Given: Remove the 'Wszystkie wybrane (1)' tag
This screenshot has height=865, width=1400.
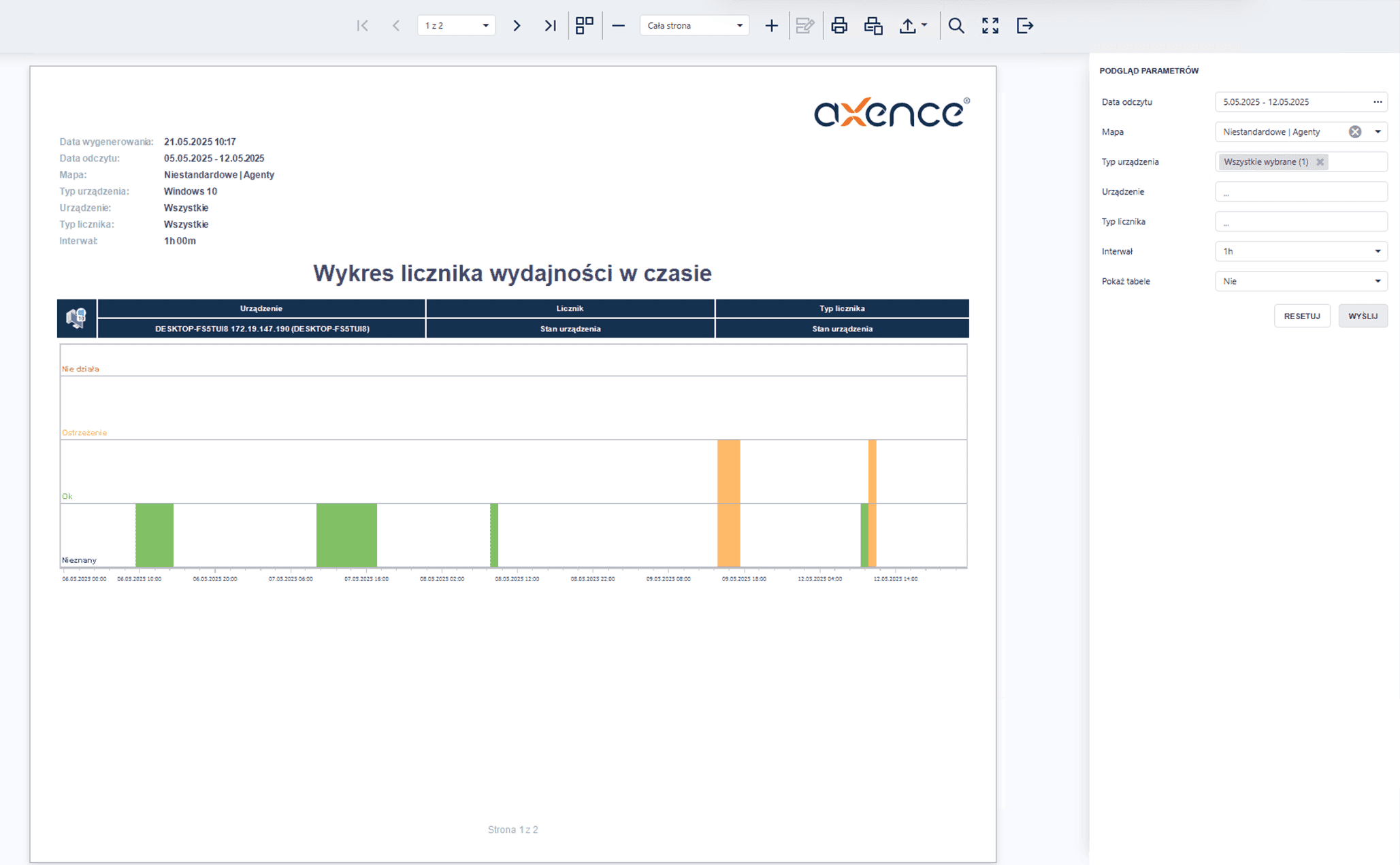Looking at the screenshot, I should pos(1320,162).
